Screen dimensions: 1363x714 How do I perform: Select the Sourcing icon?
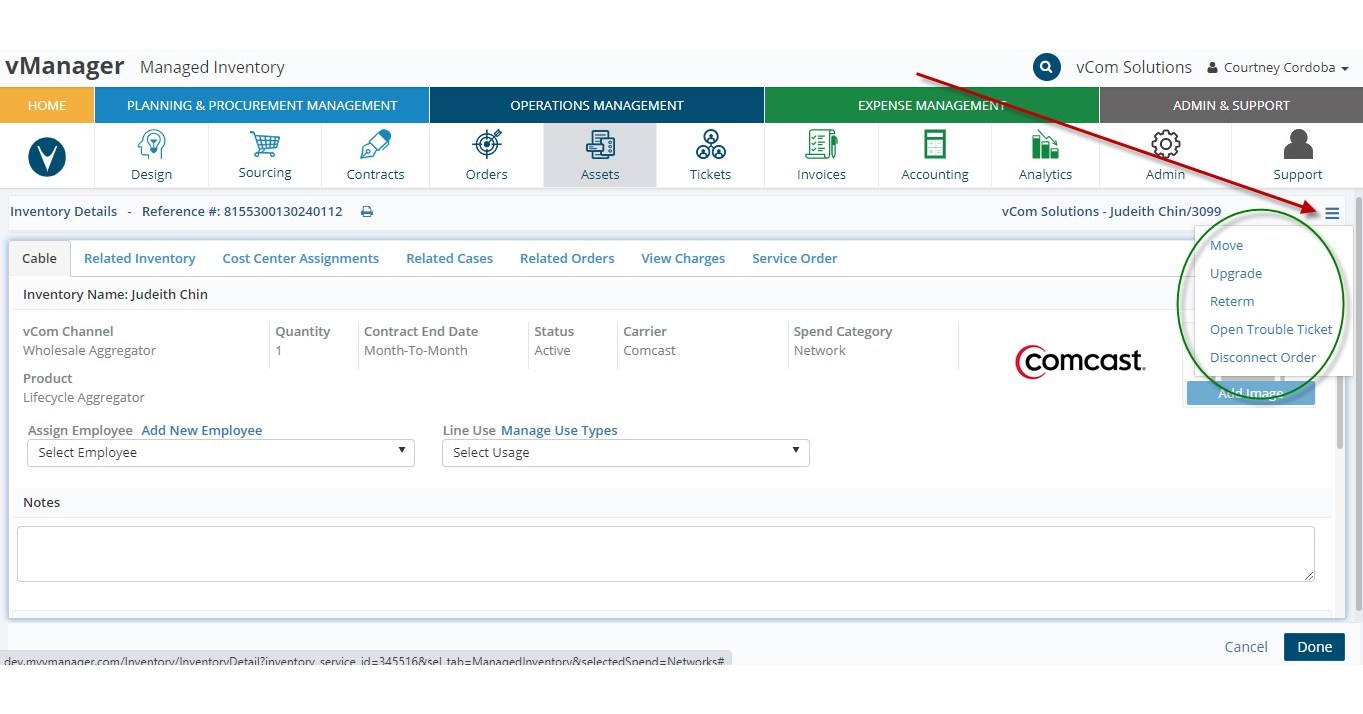[x=264, y=155]
